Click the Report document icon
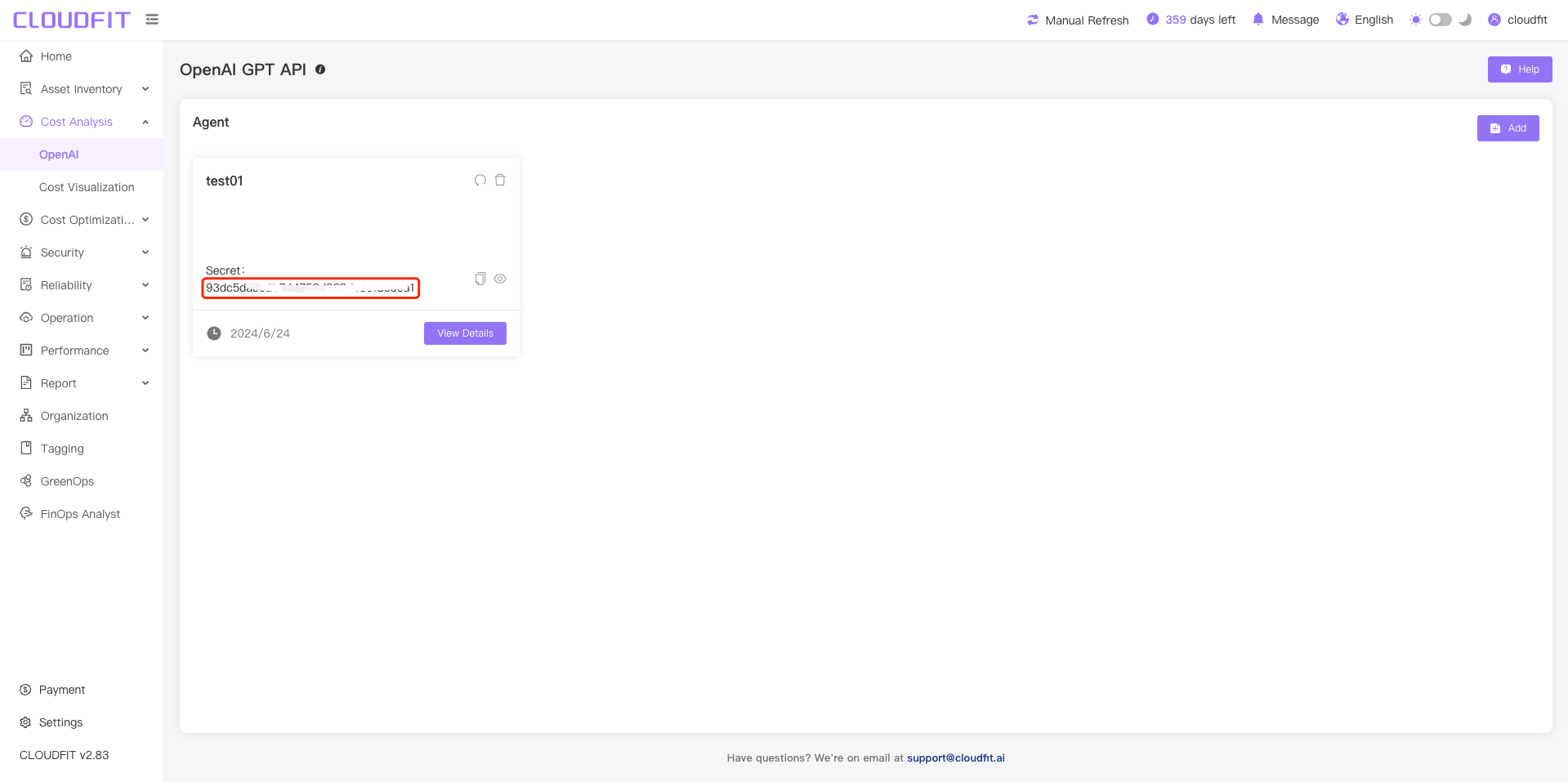Screen dimensions: 1568x782 click(x=26, y=382)
